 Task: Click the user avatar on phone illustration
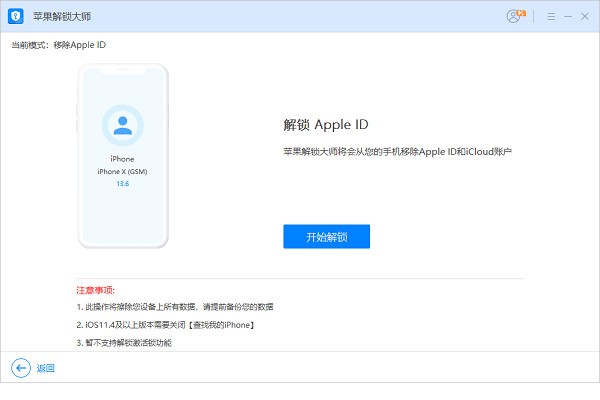(x=123, y=125)
